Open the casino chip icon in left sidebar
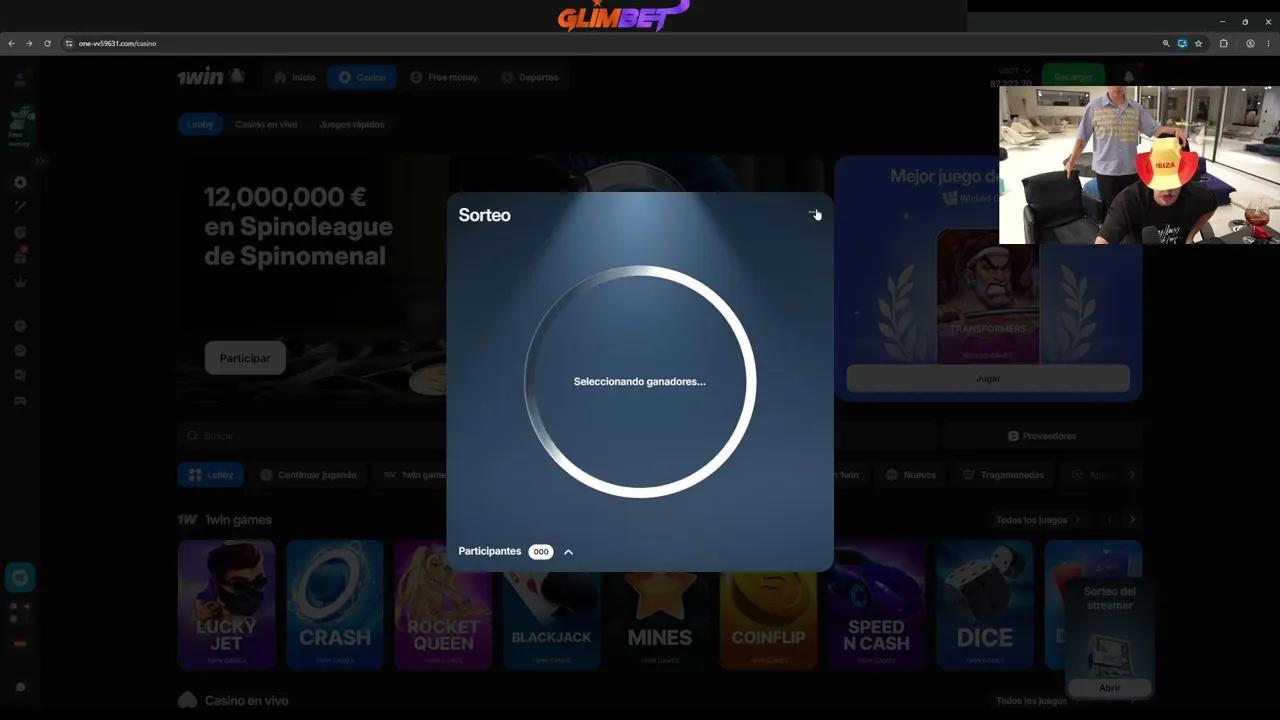Screen dimensions: 1280x720 coord(20,183)
